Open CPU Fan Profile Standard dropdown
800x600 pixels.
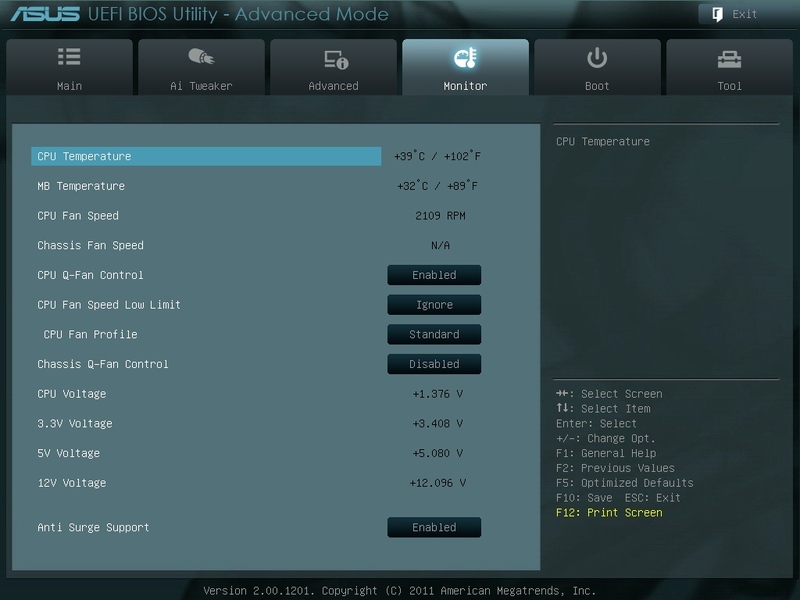tap(434, 334)
